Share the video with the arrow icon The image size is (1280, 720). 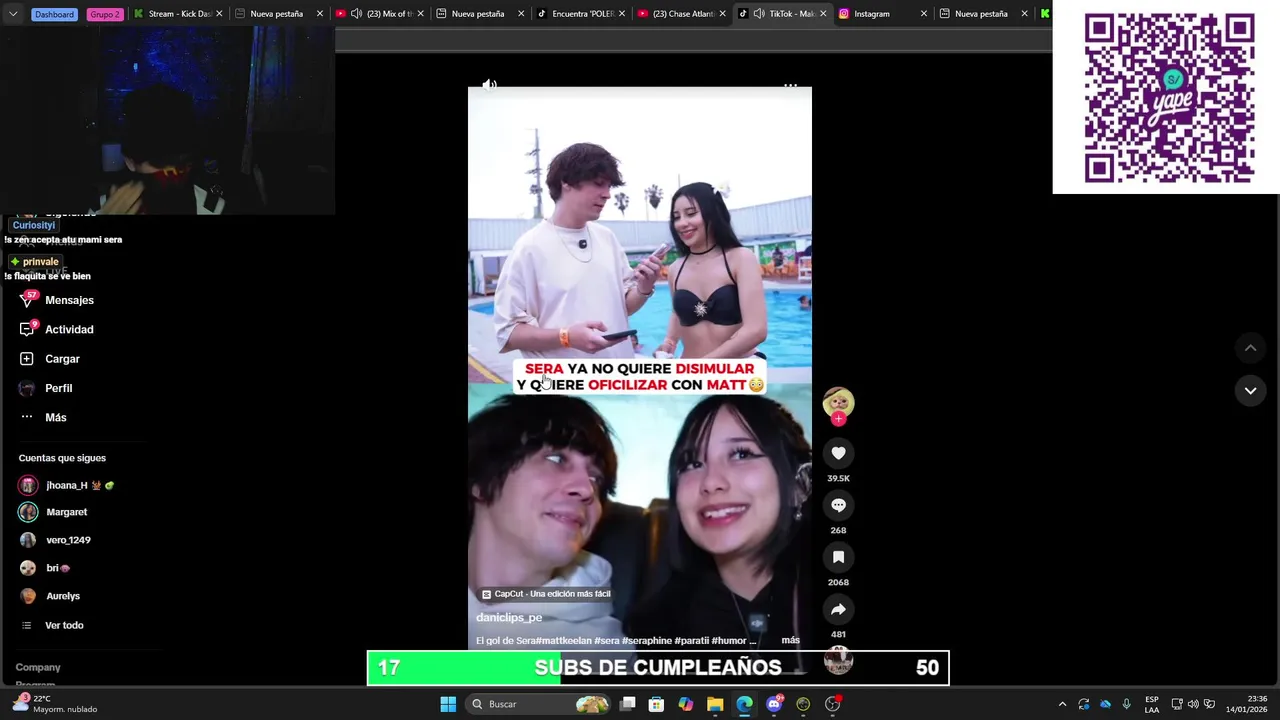click(838, 609)
